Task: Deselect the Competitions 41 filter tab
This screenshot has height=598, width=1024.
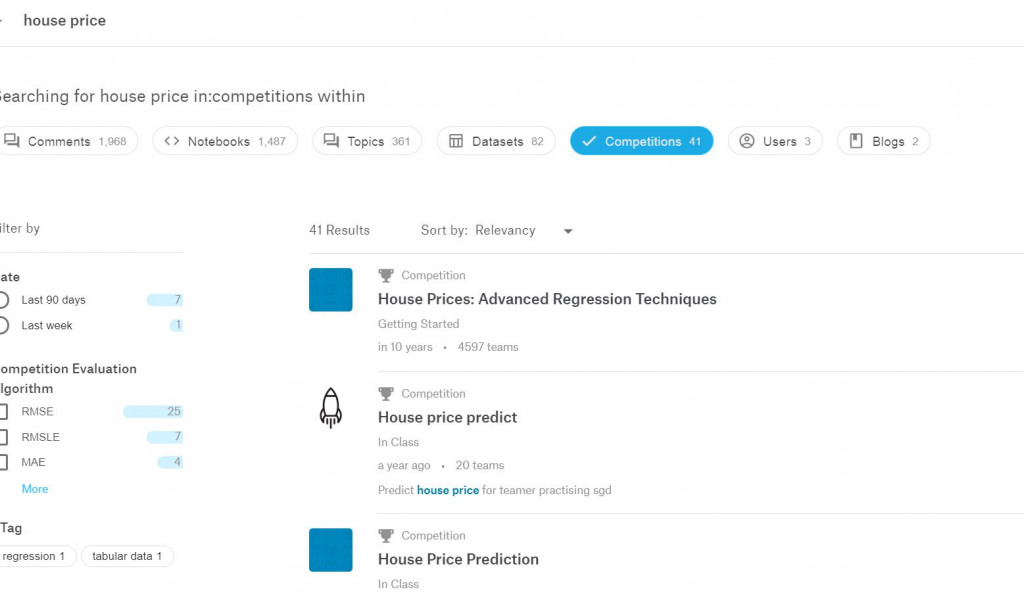Action: [641, 141]
